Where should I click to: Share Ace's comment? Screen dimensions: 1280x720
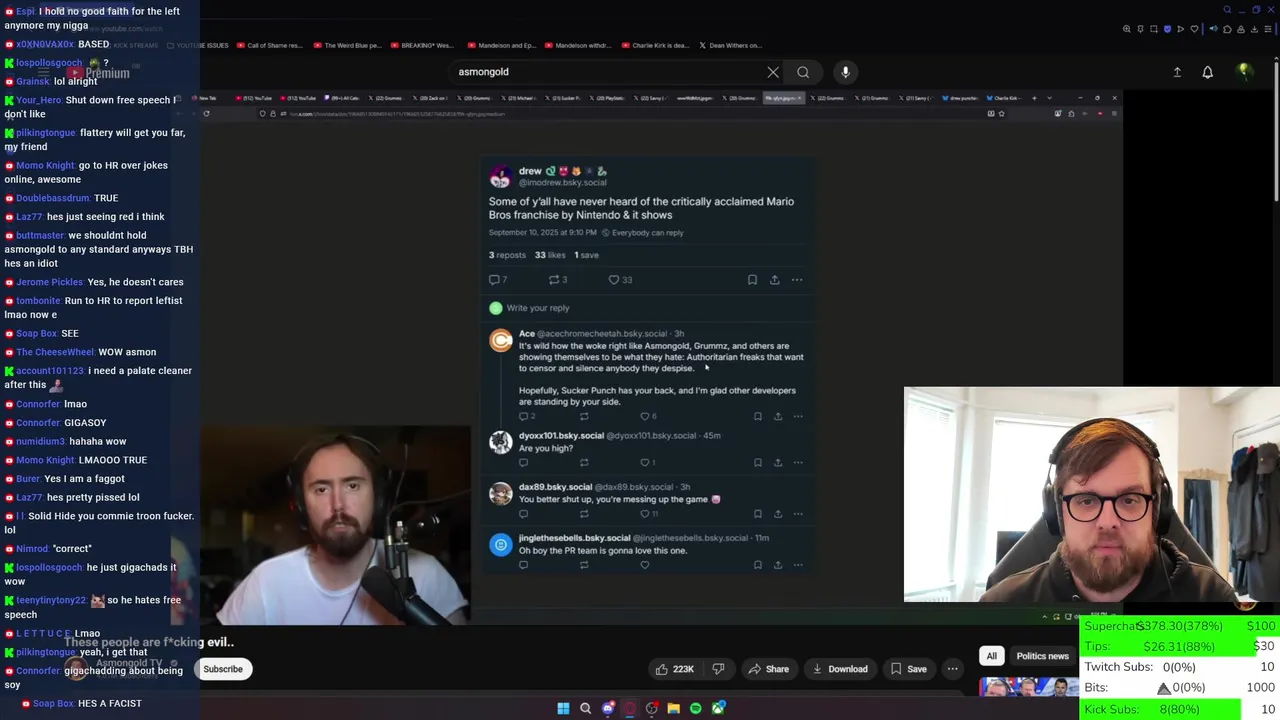(777, 416)
